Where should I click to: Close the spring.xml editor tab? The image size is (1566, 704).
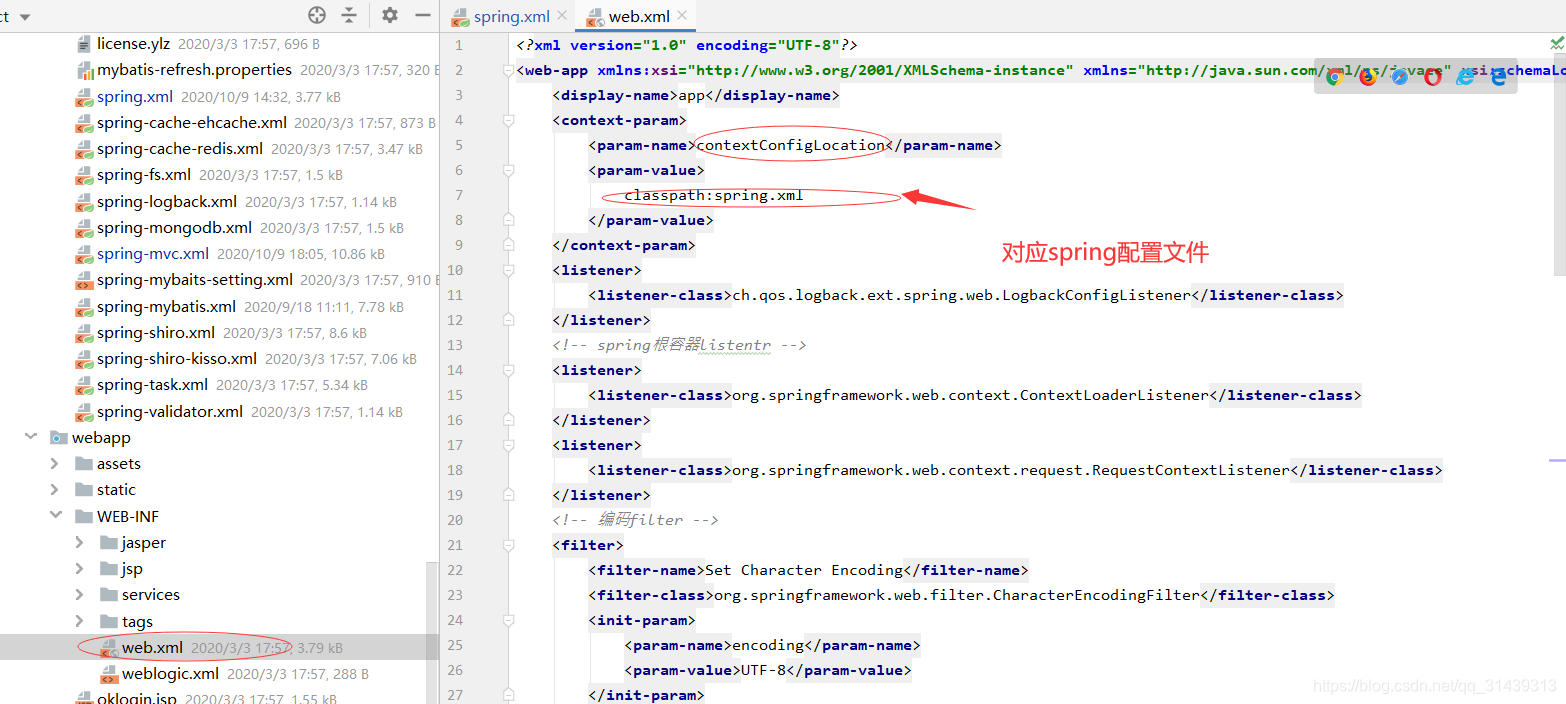pyautogui.click(x=561, y=16)
